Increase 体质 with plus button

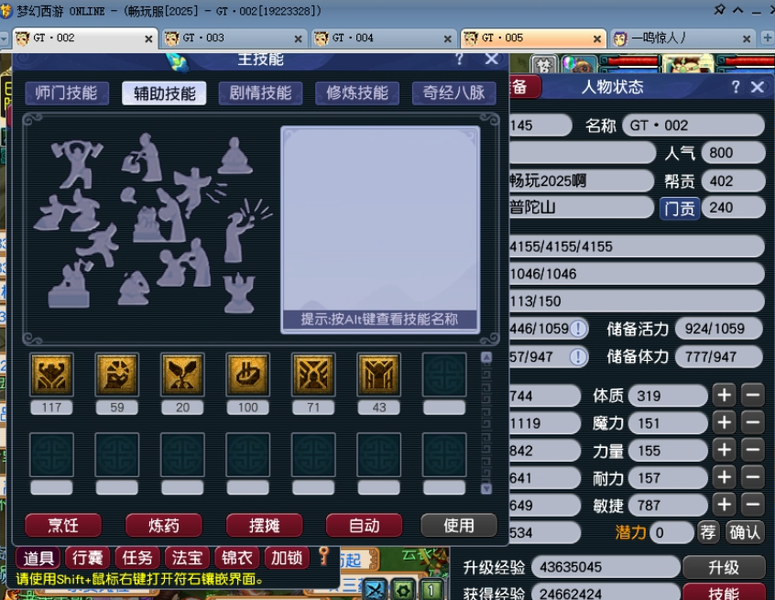[x=724, y=395]
